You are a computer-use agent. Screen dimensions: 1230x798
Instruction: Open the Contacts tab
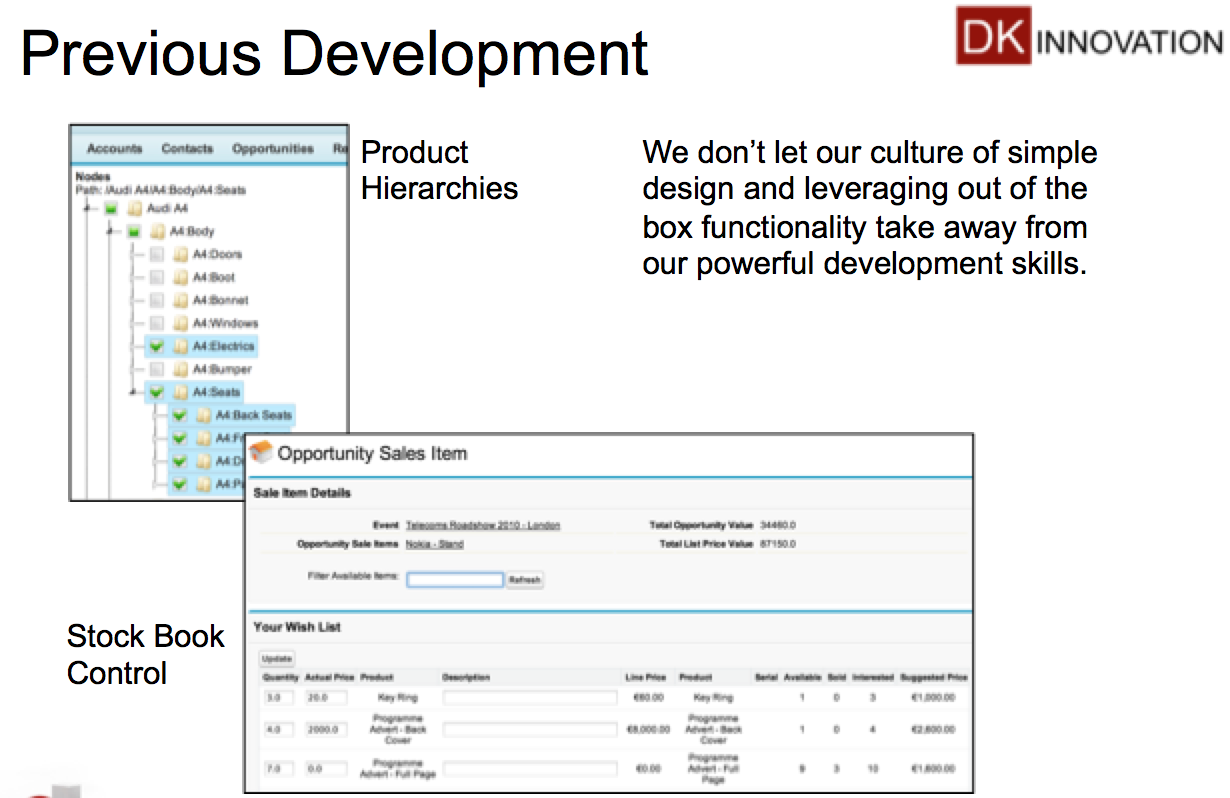[188, 149]
